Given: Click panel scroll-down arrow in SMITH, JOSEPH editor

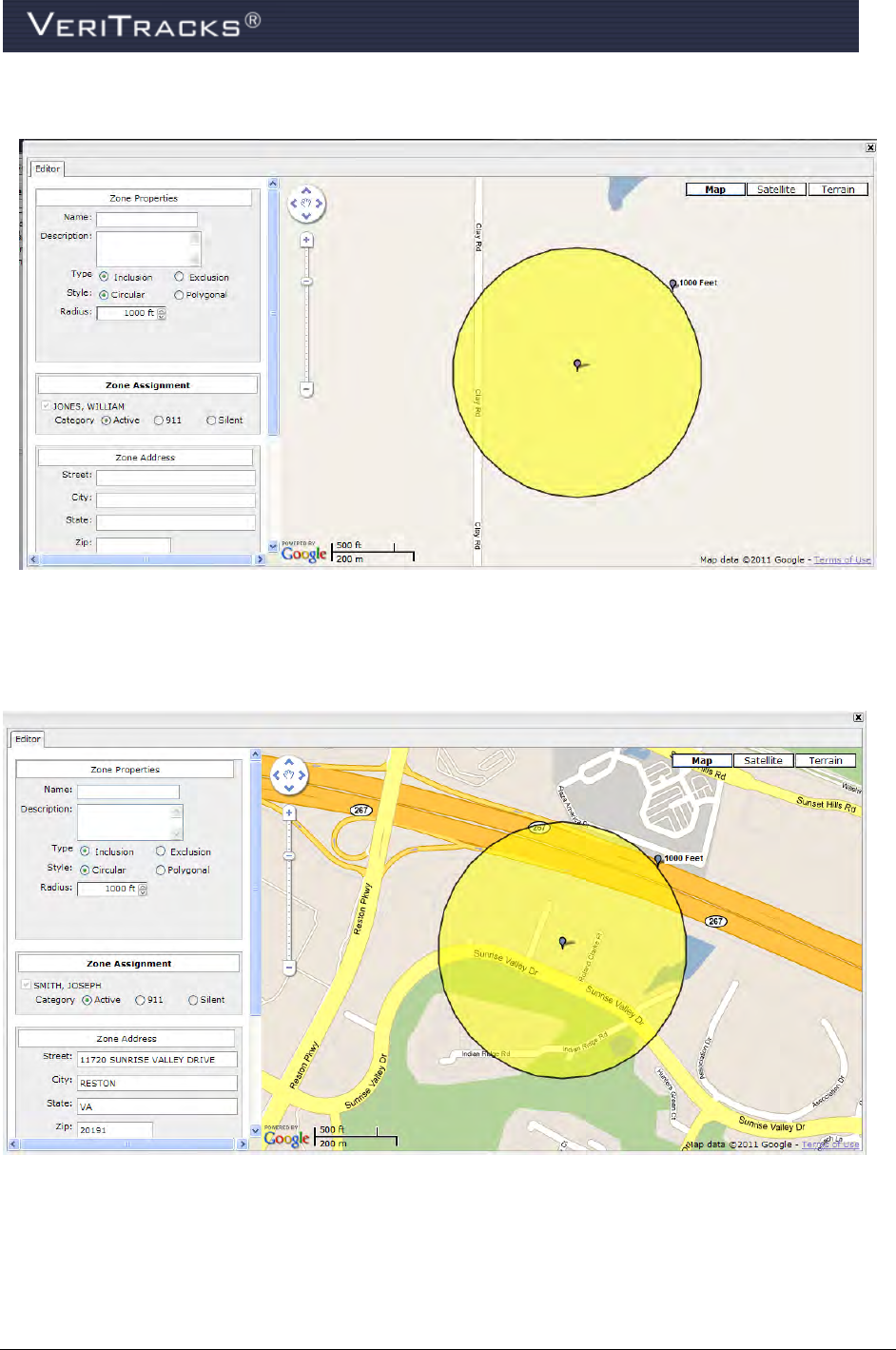Looking at the screenshot, I should [x=255, y=1131].
